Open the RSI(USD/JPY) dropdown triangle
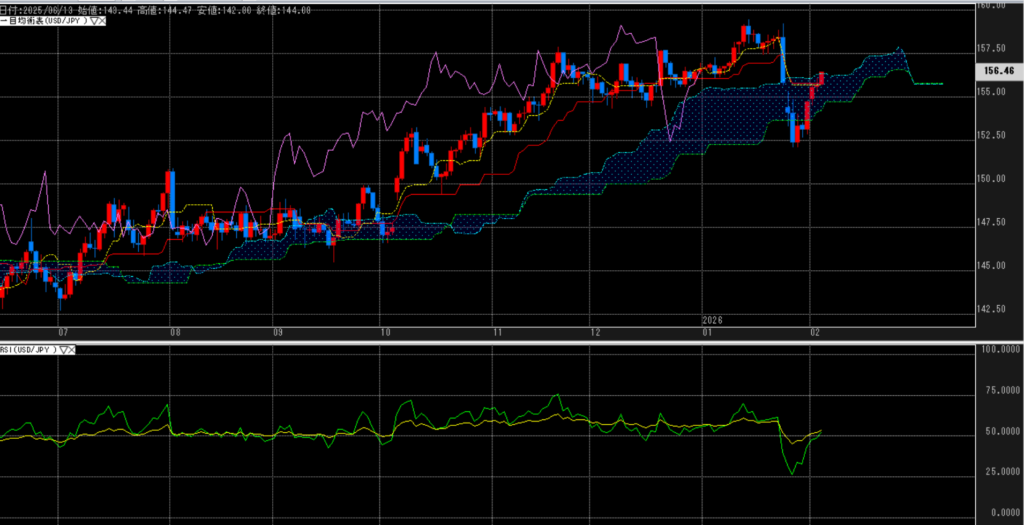This screenshot has width=1024, height=525. (x=64, y=350)
